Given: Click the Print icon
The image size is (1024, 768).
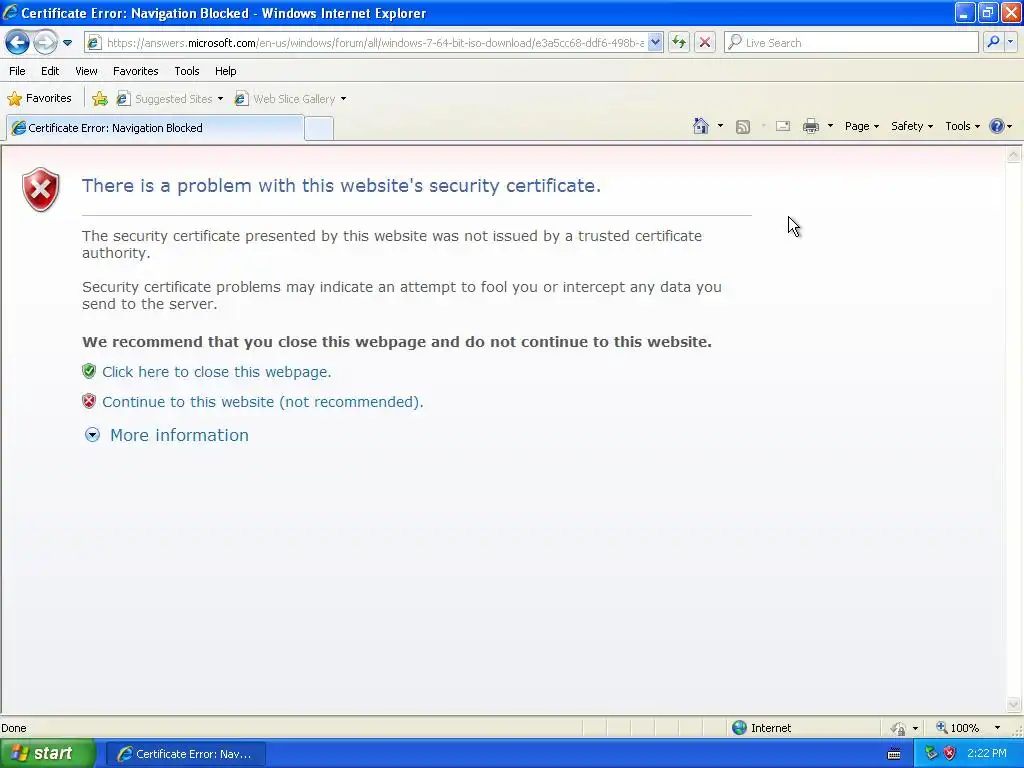Looking at the screenshot, I should coord(810,126).
